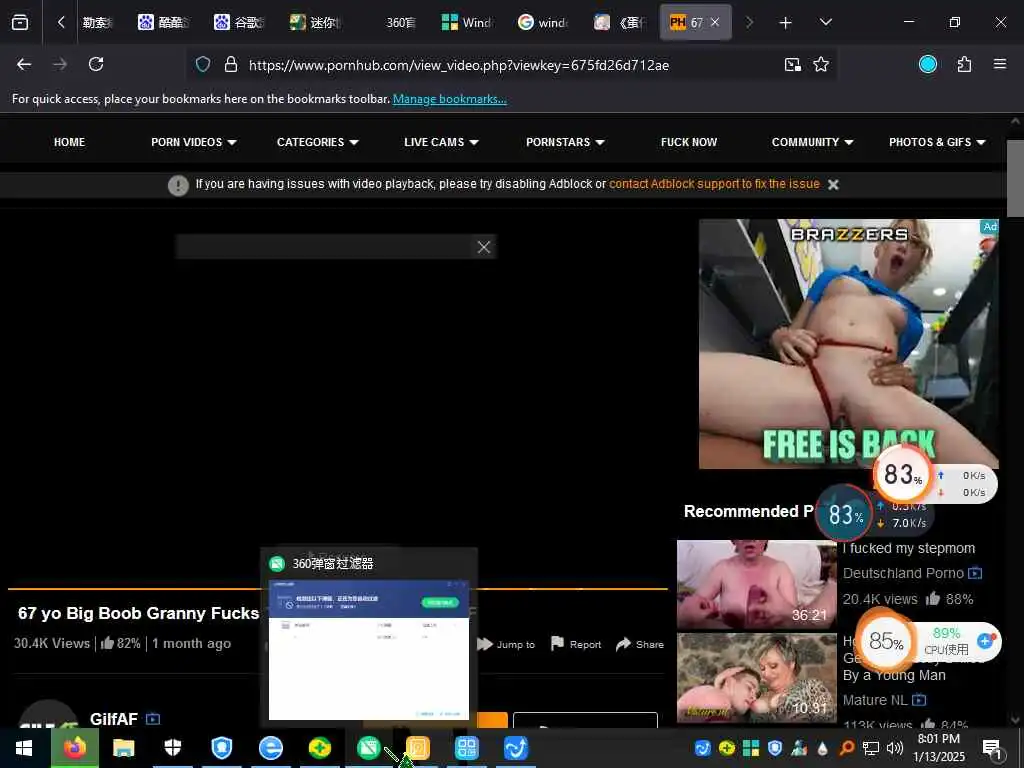Viewport: 1024px width, 768px height.
Task: Reload the page with the refresh icon
Action: click(96, 64)
